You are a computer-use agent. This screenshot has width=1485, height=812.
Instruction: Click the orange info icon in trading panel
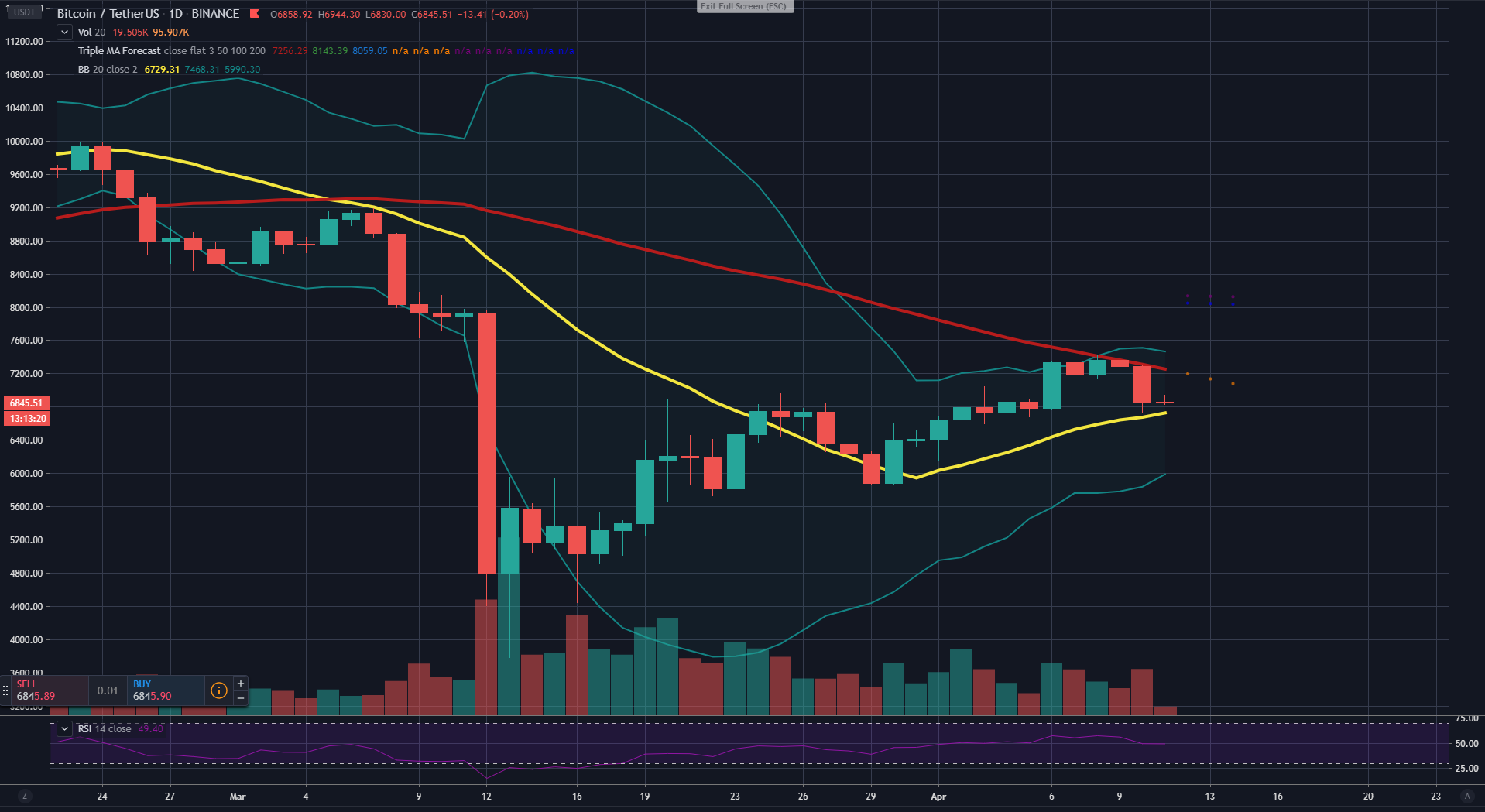tap(219, 690)
